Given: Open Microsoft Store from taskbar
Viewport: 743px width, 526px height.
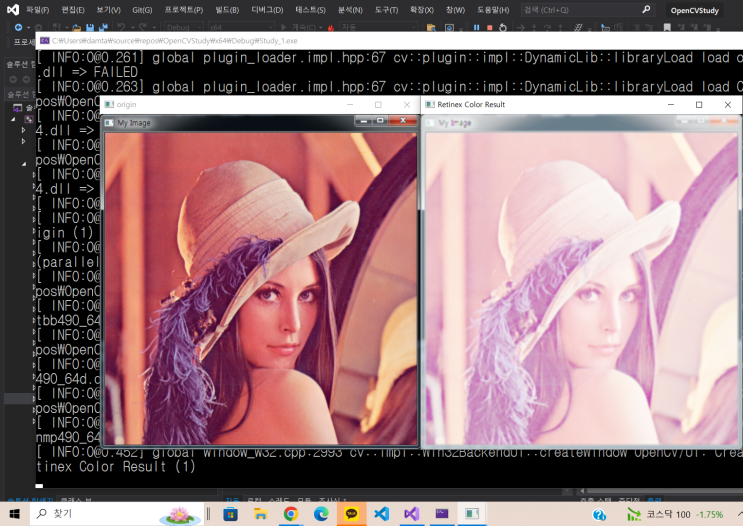Looking at the screenshot, I should (x=230, y=514).
